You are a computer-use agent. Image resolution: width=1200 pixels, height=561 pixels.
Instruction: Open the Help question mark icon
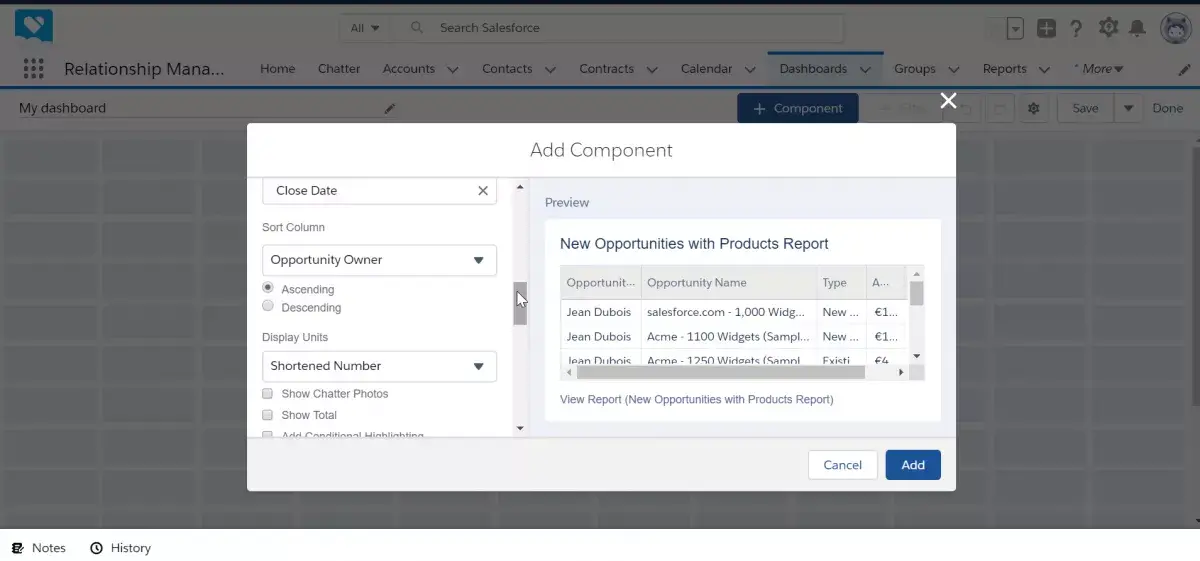coord(1076,28)
